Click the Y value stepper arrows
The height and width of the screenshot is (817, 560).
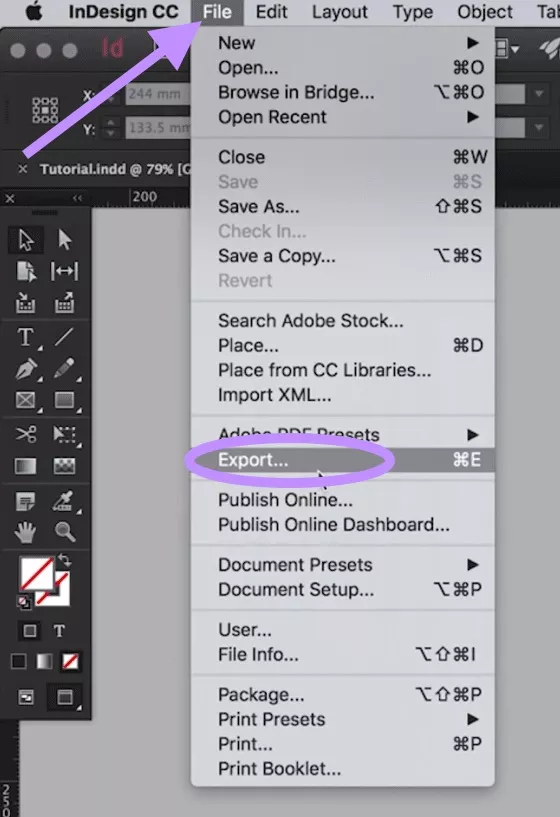[x=110, y=128]
